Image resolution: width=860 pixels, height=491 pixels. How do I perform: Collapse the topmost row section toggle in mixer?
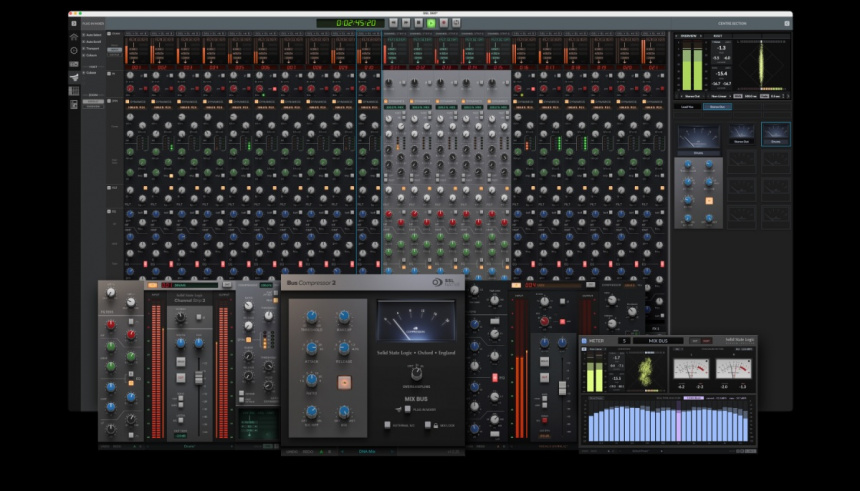[x=109, y=33]
